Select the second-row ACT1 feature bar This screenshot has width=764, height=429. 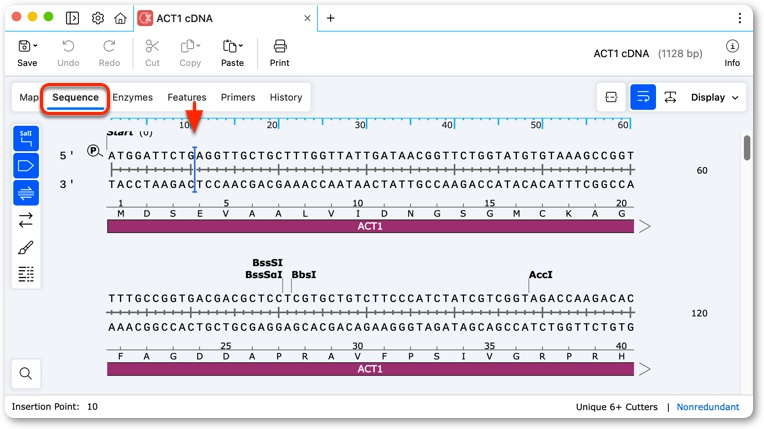(x=370, y=369)
